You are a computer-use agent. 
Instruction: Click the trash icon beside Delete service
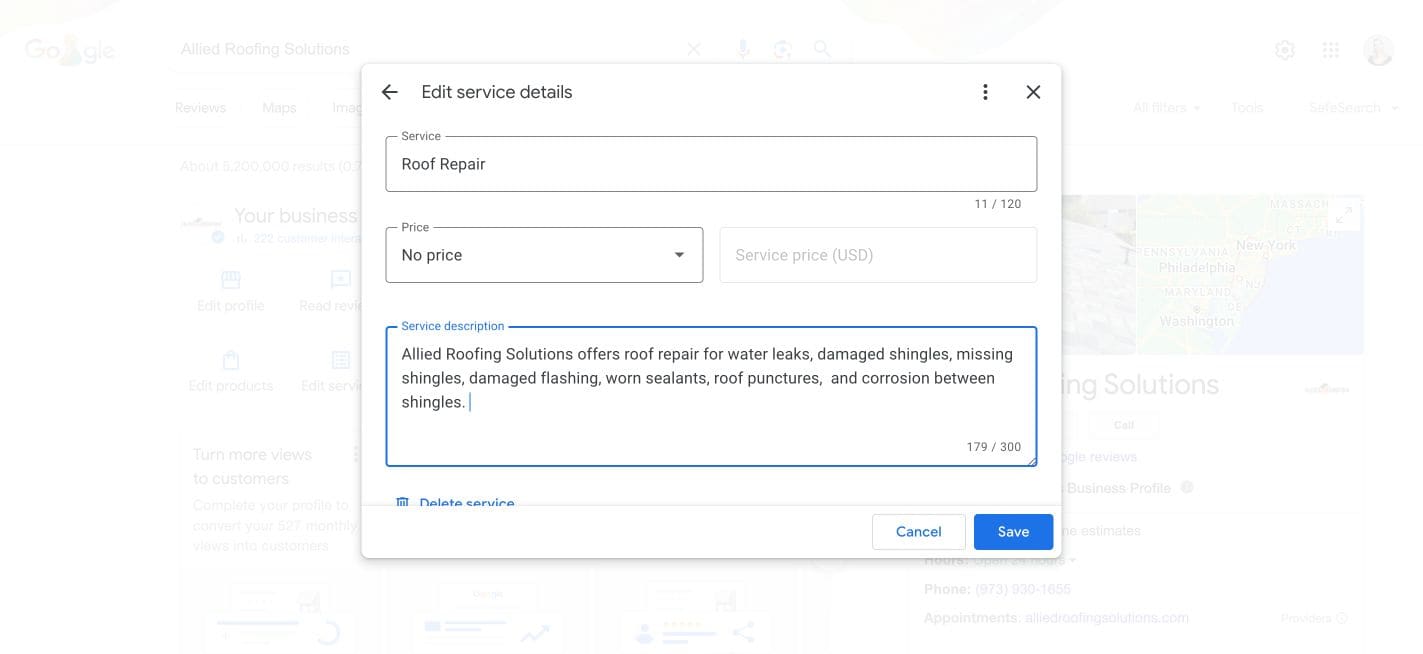(402, 502)
